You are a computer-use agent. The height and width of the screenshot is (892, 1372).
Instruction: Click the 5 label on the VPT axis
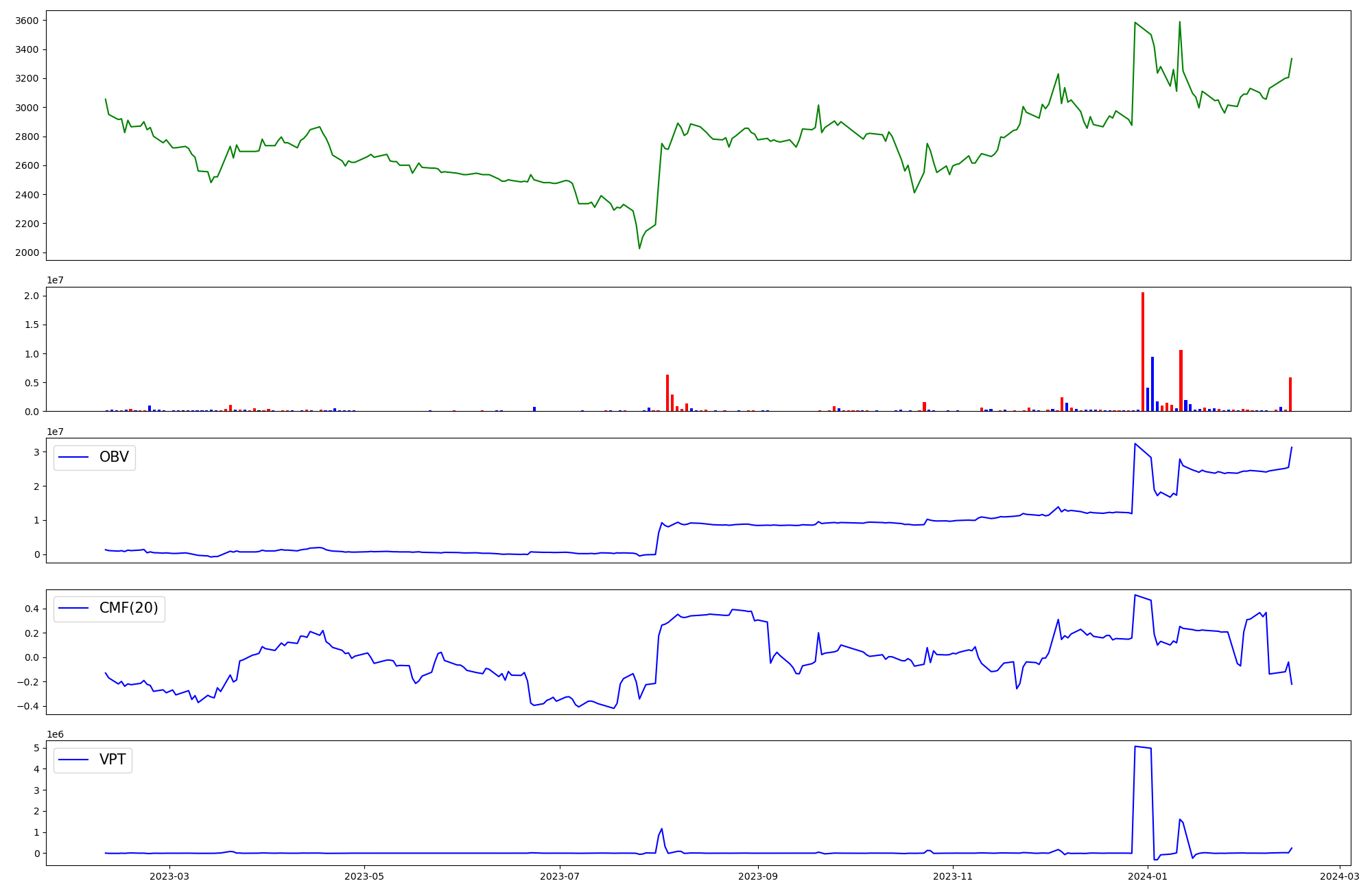(37, 748)
